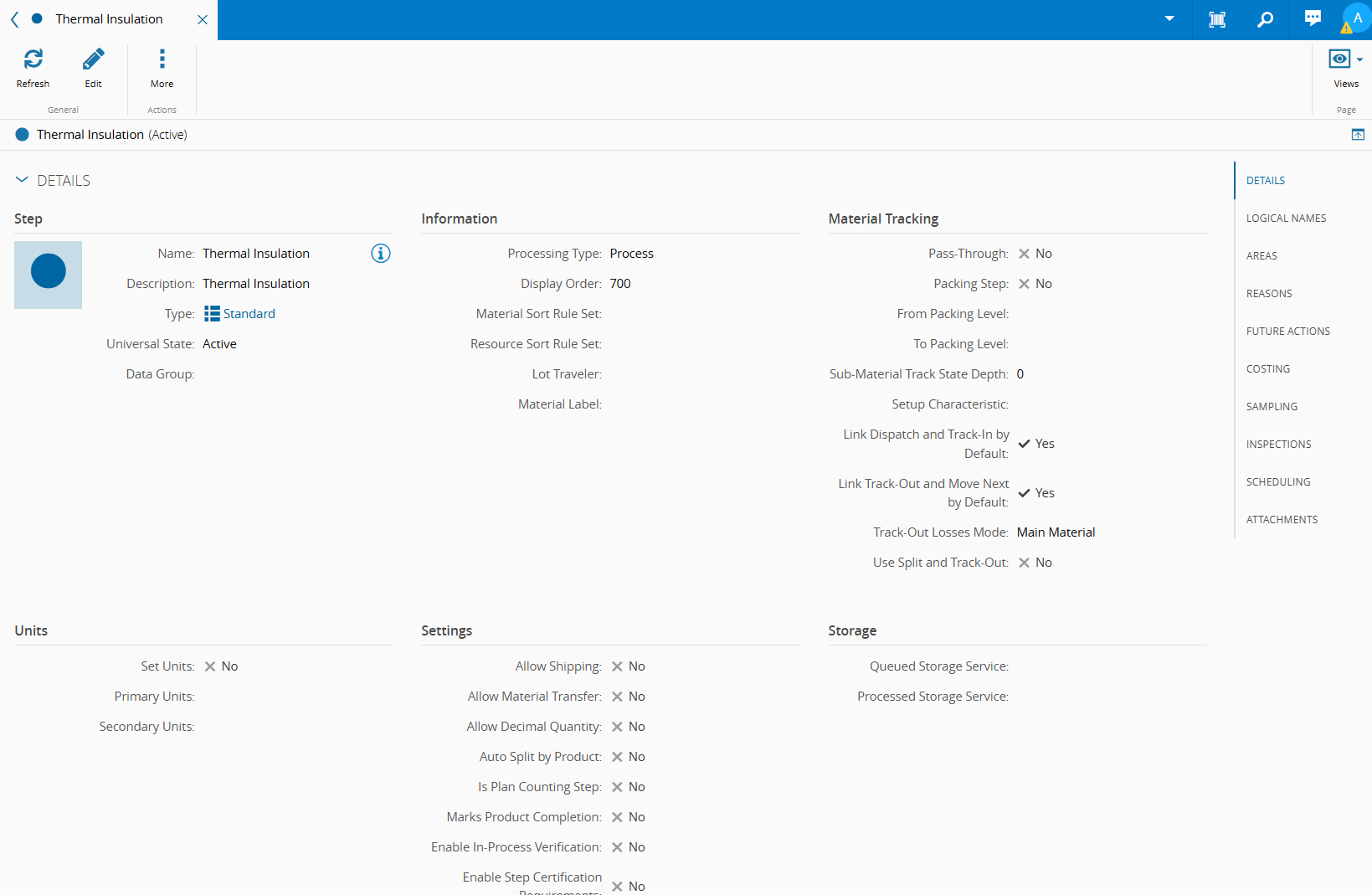Go to the AREAS section

pyautogui.click(x=1262, y=256)
